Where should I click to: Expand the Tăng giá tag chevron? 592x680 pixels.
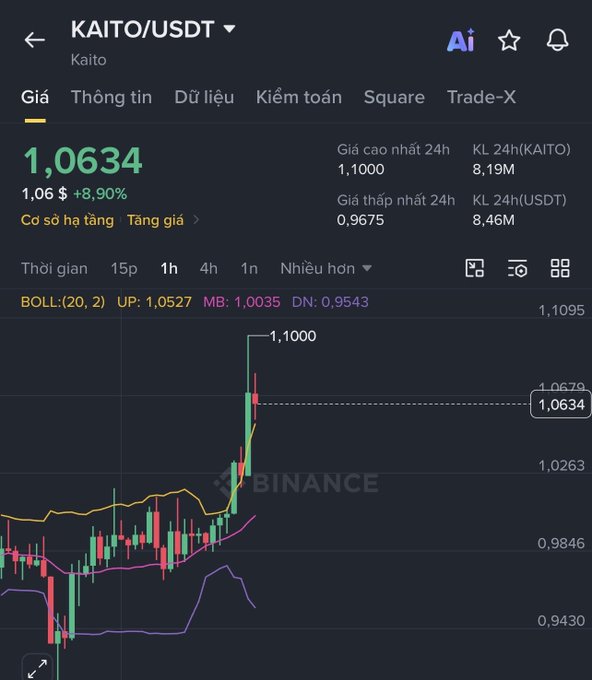point(196,220)
